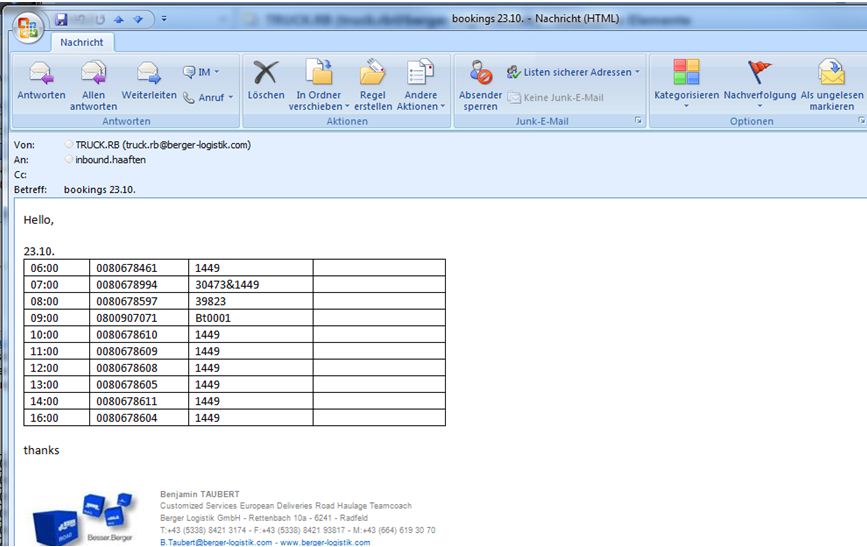Click the booking number 0080678597
Screen dimensions: 867x547
coord(127,301)
